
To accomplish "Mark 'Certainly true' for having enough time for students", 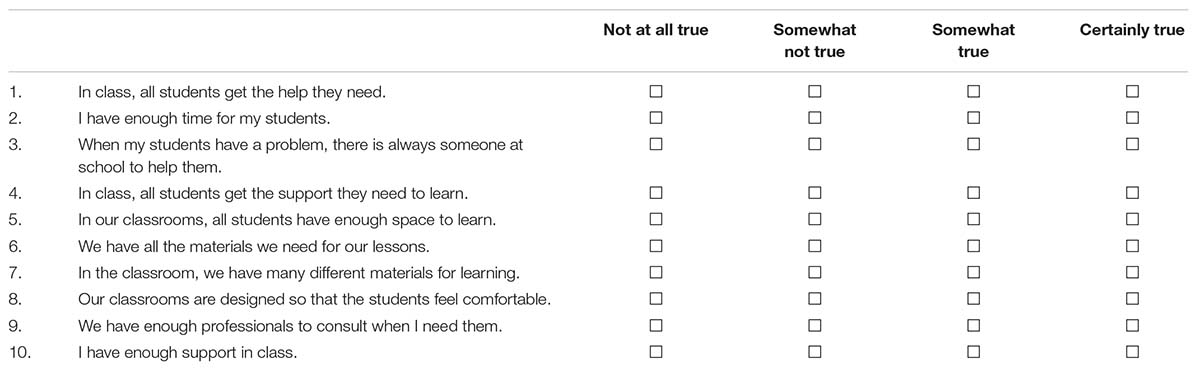I will point(1132,117).
